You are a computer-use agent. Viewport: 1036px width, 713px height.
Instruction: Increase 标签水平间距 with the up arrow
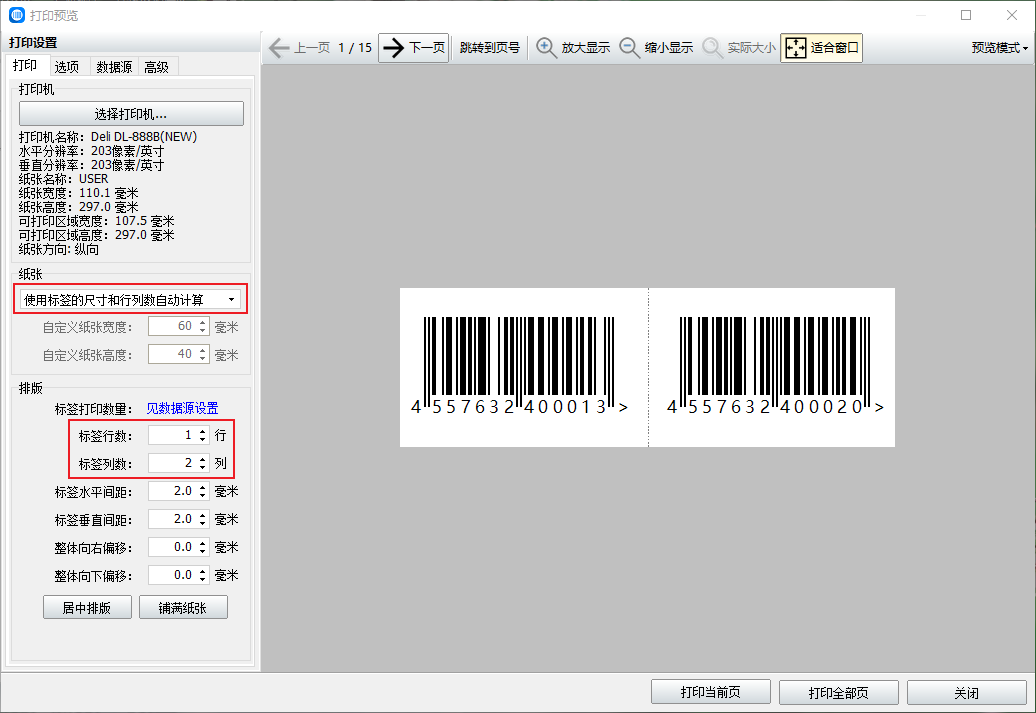coord(203,487)
